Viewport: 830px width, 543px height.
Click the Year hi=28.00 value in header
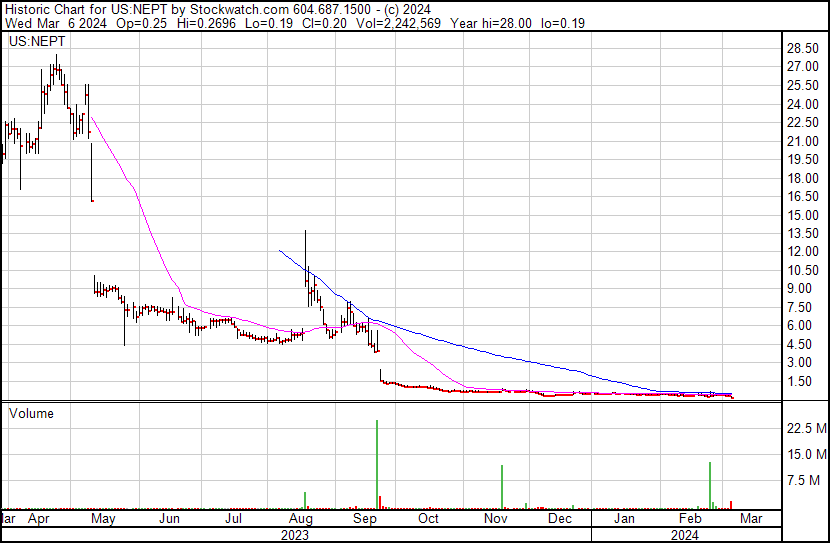(x=491, y=23)
